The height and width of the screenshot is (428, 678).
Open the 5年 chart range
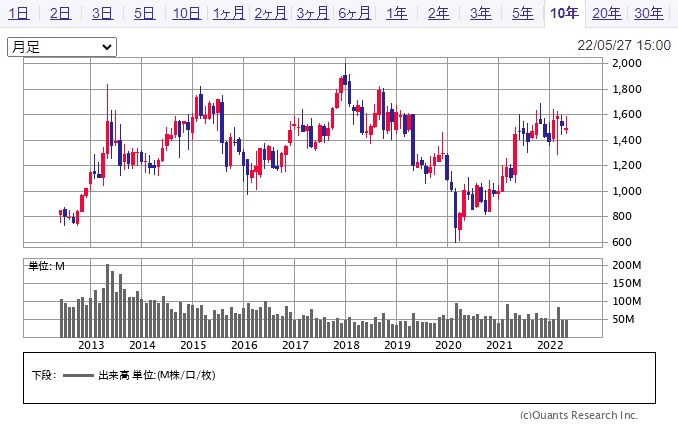coord(522,14)
